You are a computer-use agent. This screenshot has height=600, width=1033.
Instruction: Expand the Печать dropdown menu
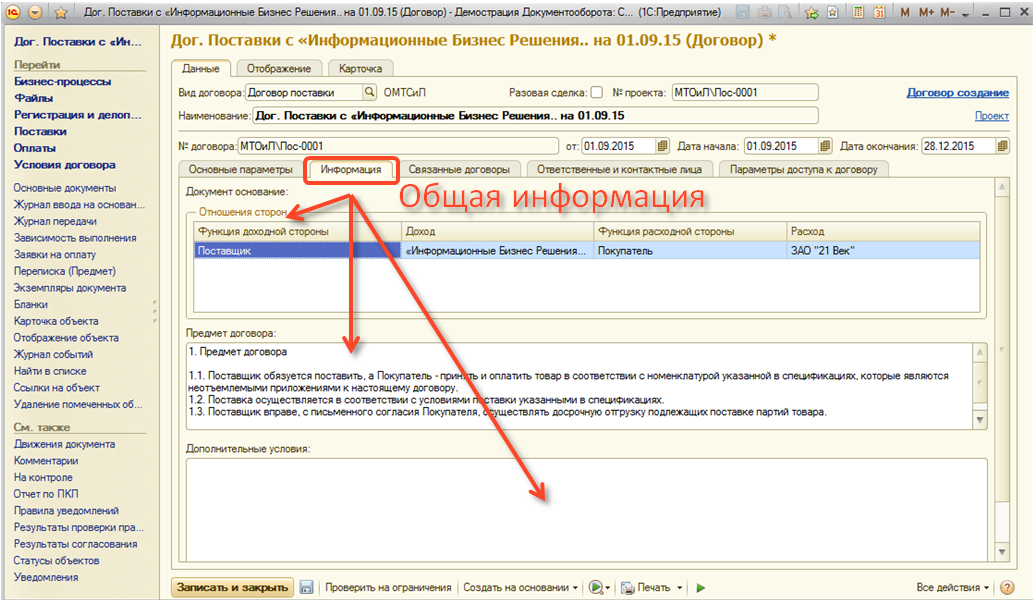651,588
